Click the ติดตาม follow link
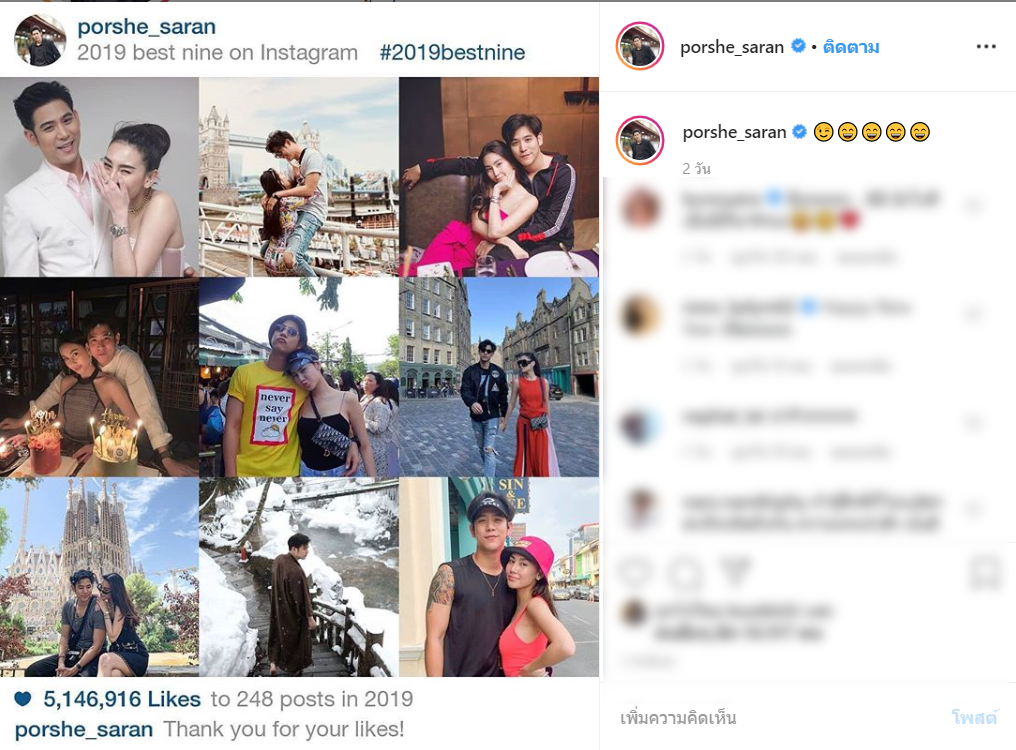1016x750 pixels. click(851, 47)
